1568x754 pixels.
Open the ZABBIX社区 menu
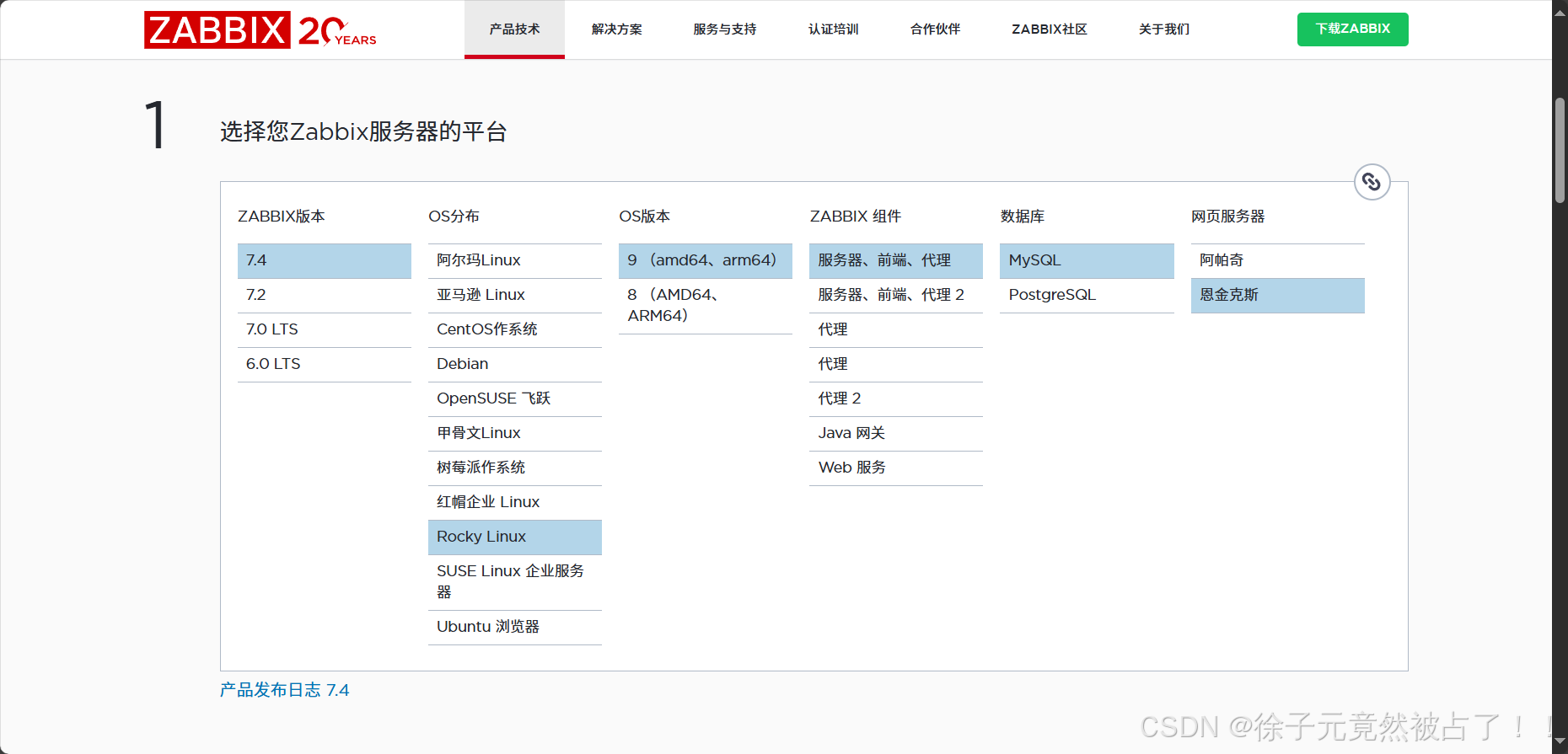click(1049, 29)
